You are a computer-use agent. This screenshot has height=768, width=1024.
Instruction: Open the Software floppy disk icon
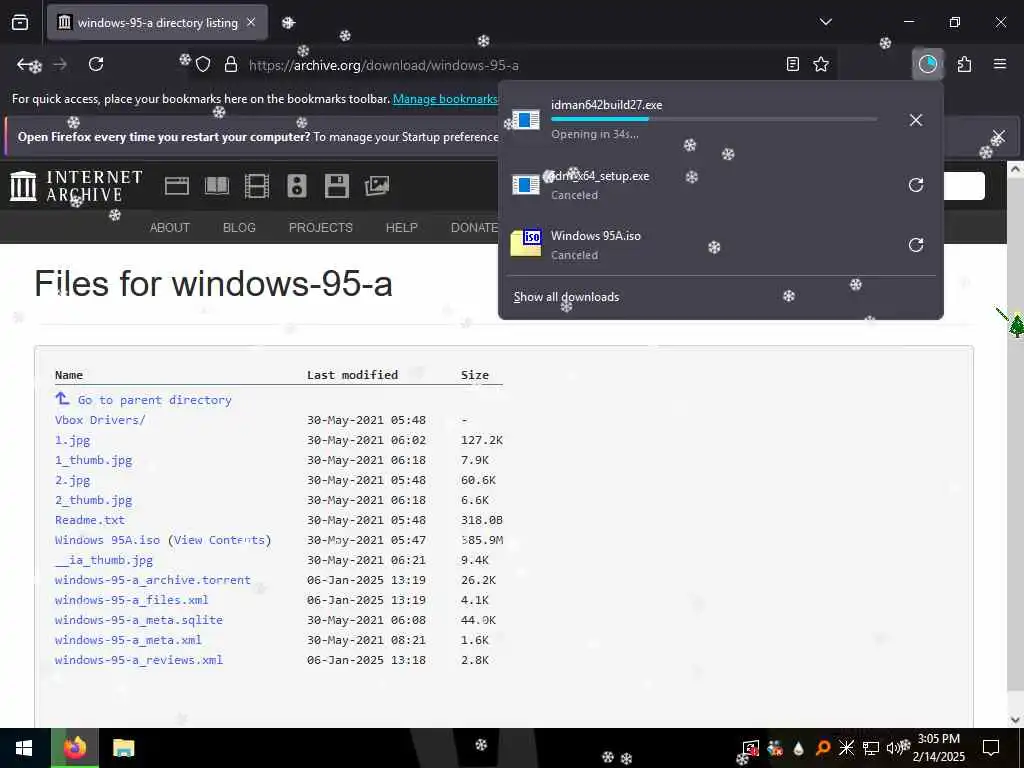(337, 186)
